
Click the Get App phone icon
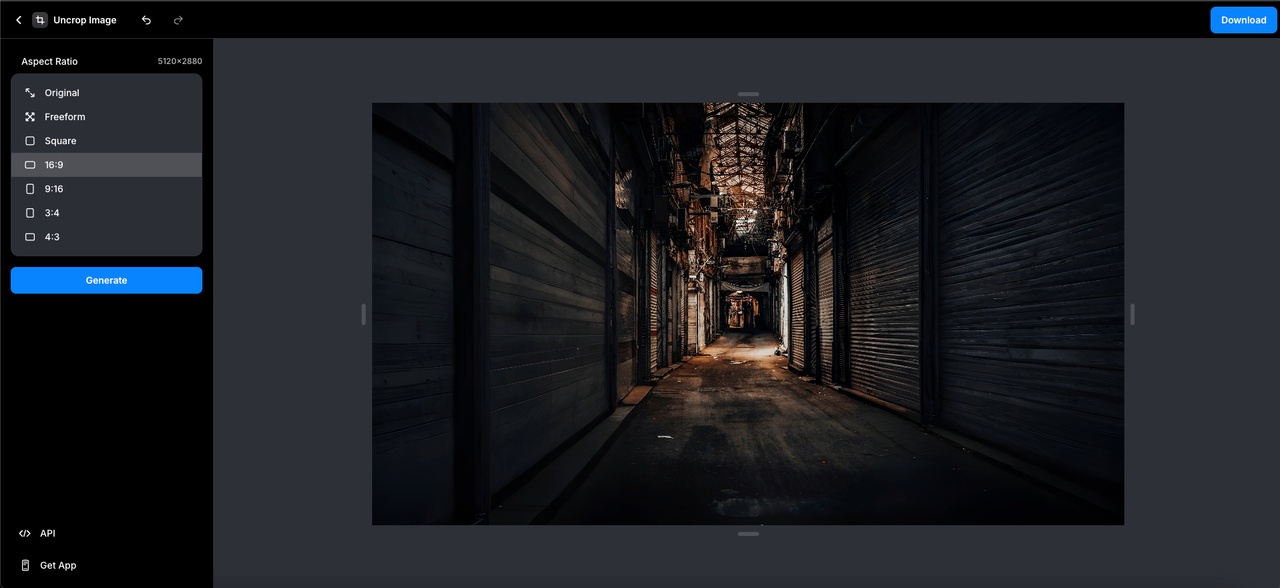point(25,565)
